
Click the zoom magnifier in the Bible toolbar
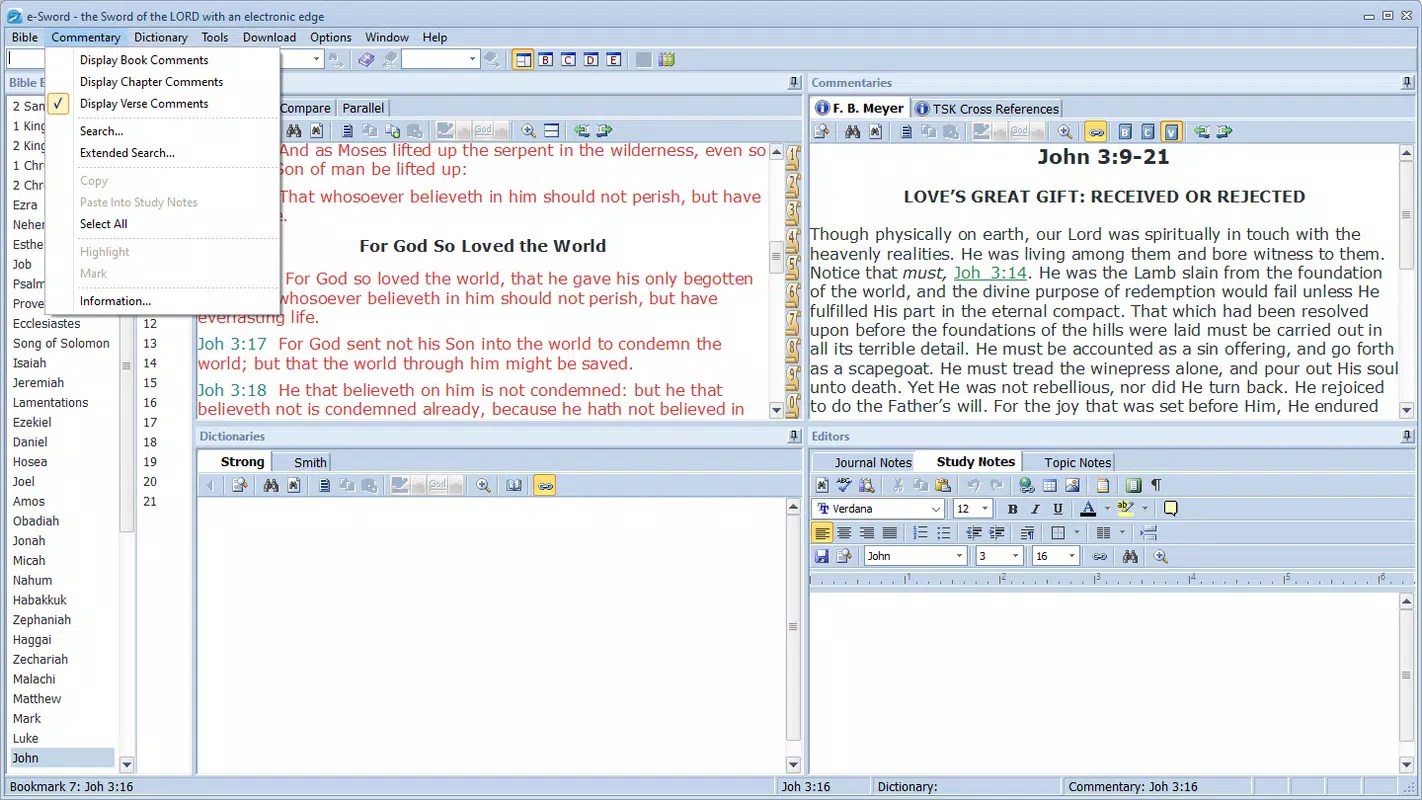(528, 131)
